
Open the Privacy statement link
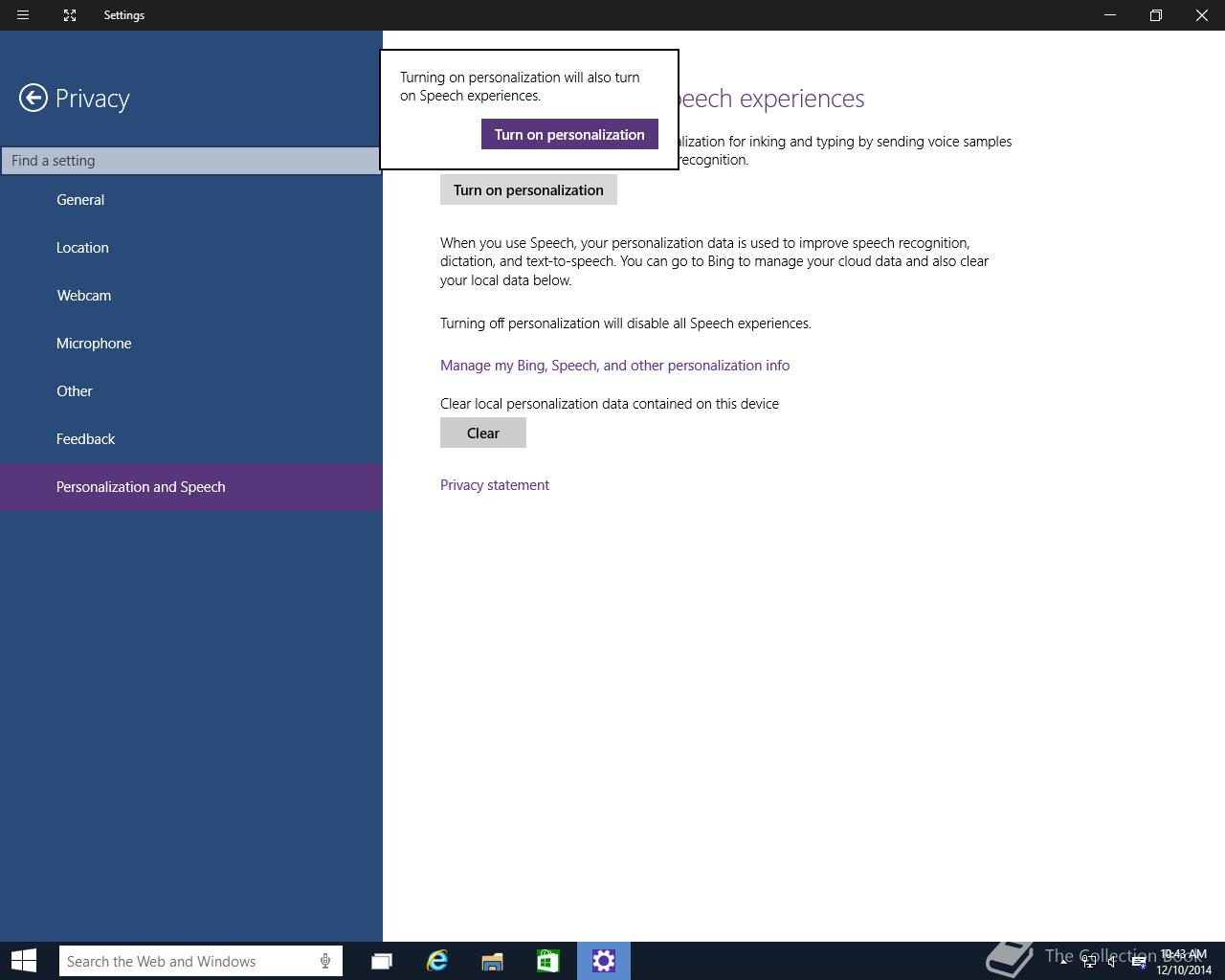(495, 485)
